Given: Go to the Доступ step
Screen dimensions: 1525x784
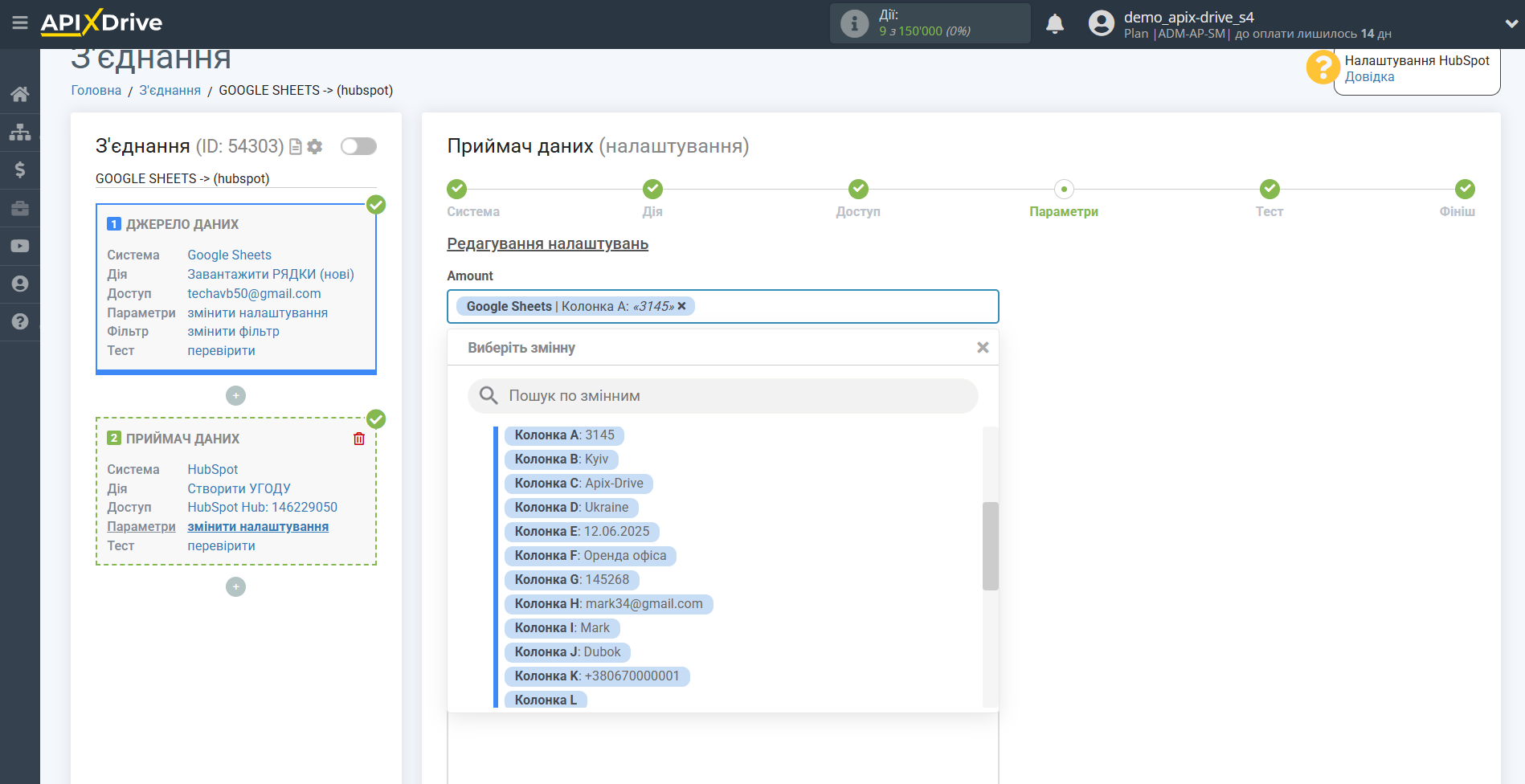Looking at the screenshot, I should 858,190.
